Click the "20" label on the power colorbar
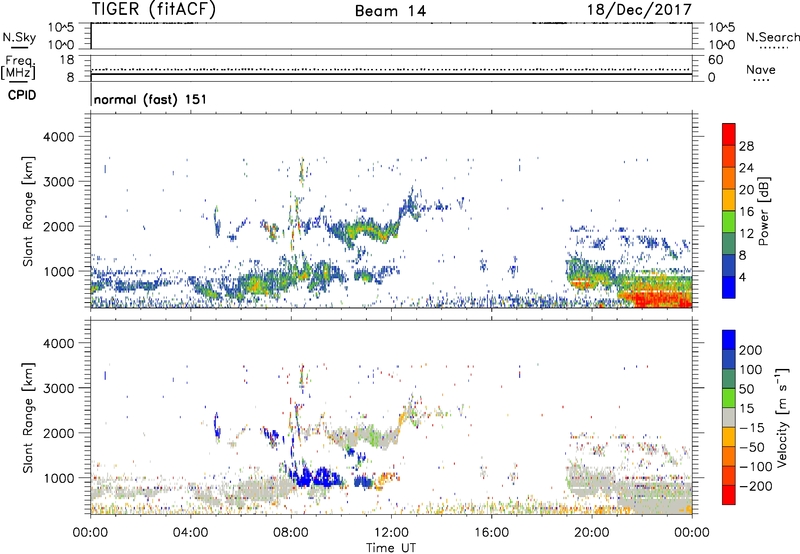 coord(746,190)
